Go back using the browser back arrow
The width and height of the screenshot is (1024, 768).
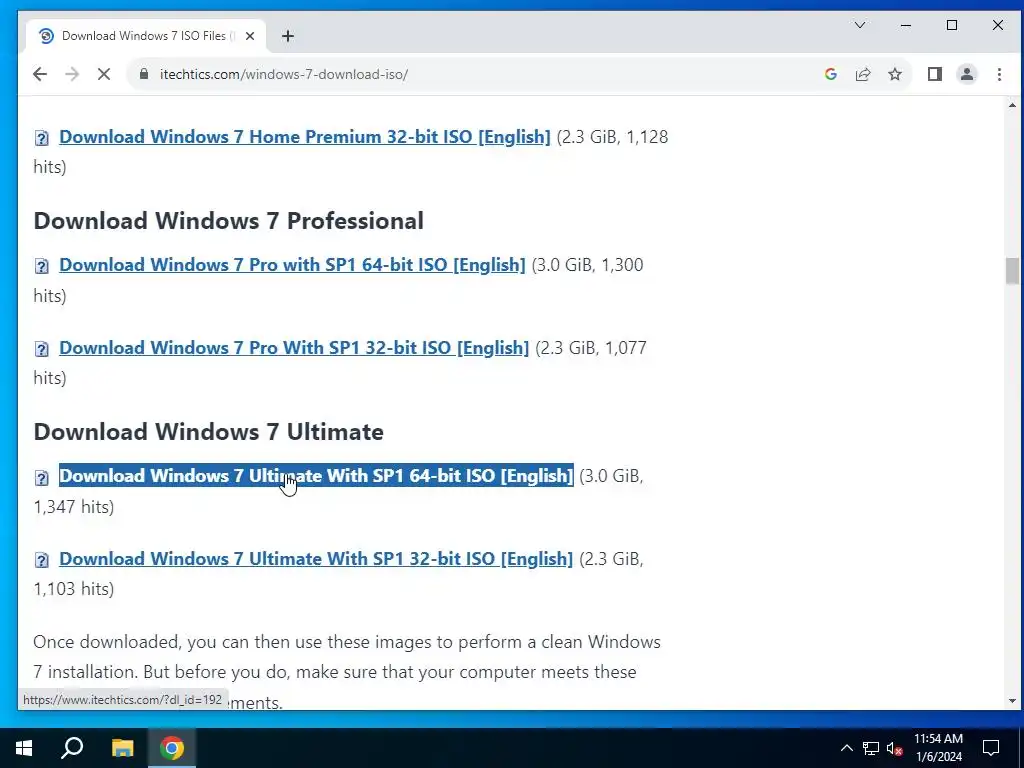coord(40,74)
